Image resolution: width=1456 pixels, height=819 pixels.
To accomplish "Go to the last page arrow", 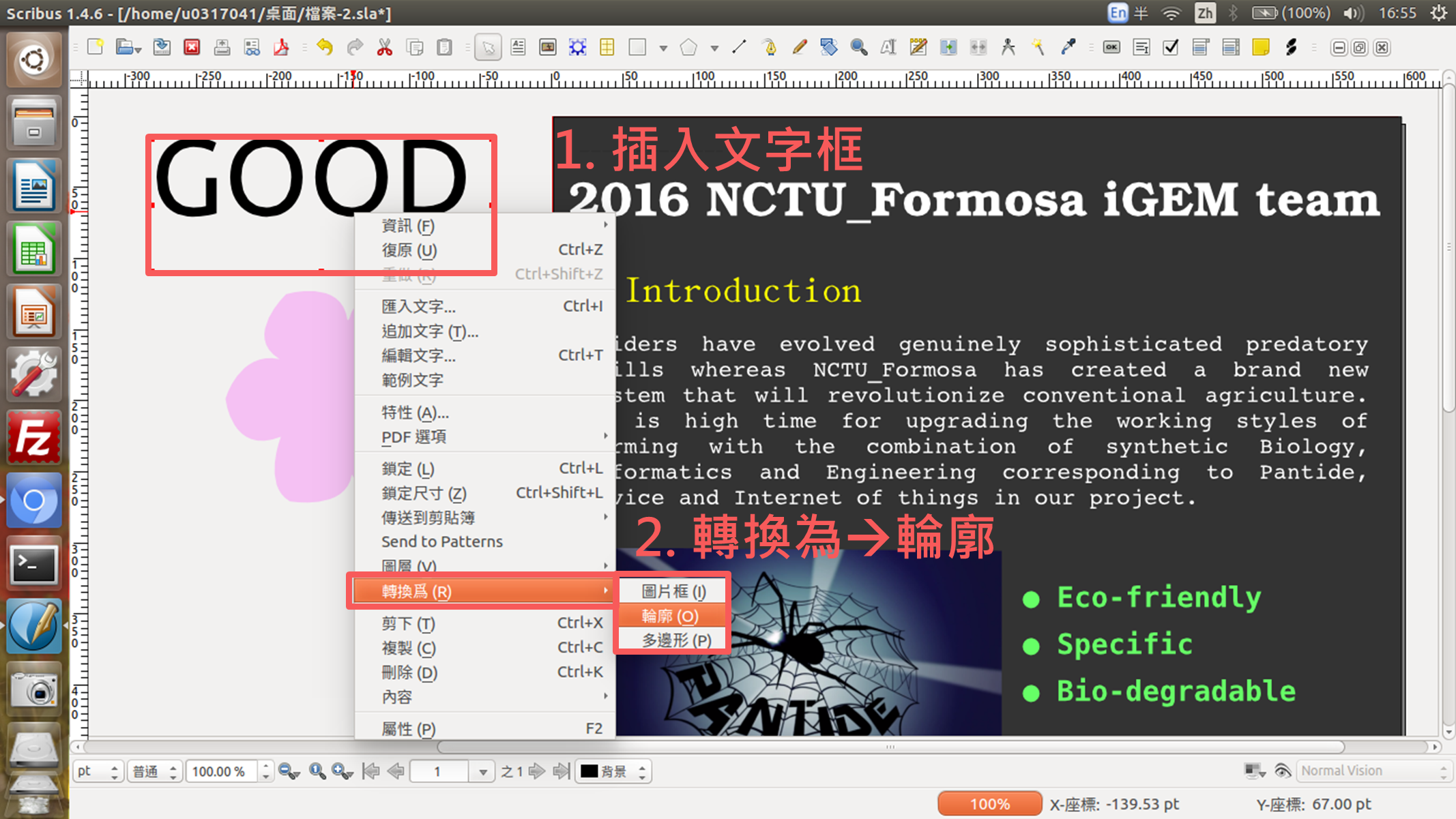I will (561, 771).
